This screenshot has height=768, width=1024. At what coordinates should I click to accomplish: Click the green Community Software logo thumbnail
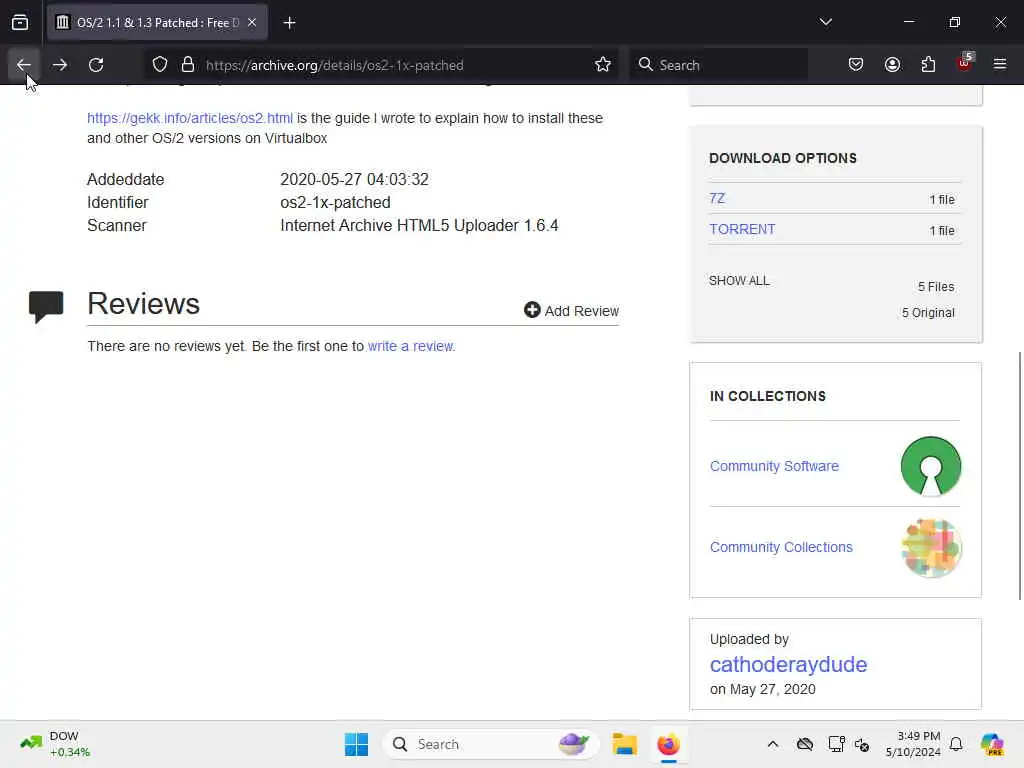931,466
